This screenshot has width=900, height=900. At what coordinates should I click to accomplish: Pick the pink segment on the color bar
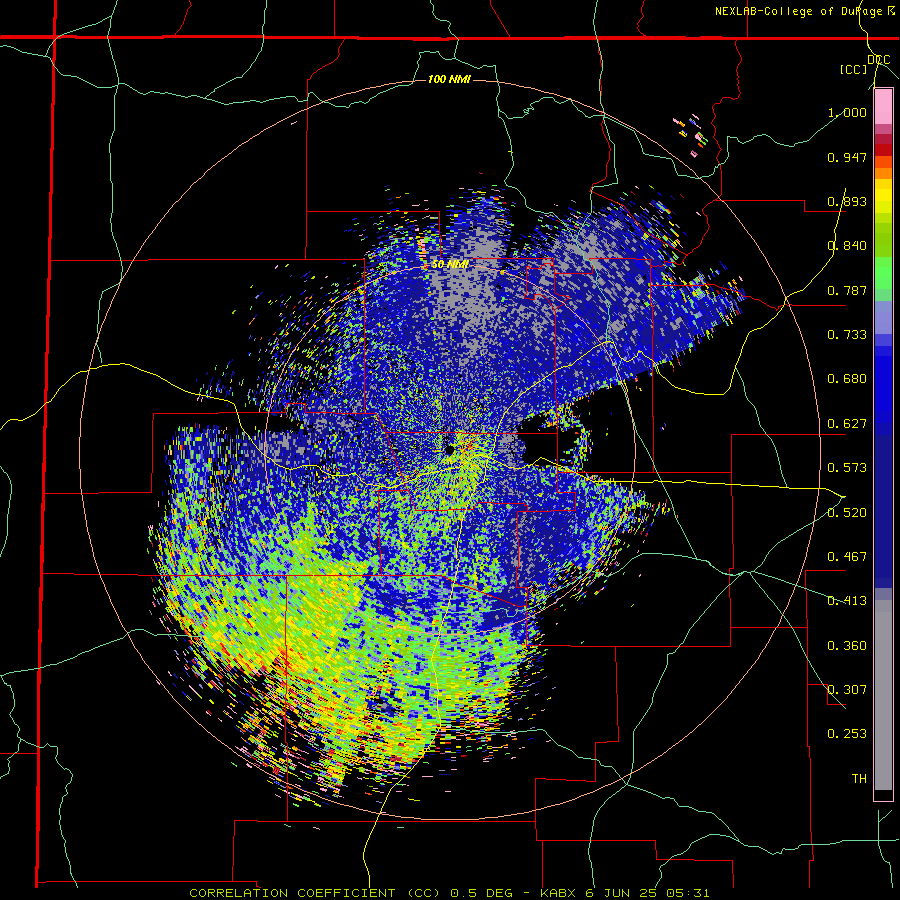(883, 107)
